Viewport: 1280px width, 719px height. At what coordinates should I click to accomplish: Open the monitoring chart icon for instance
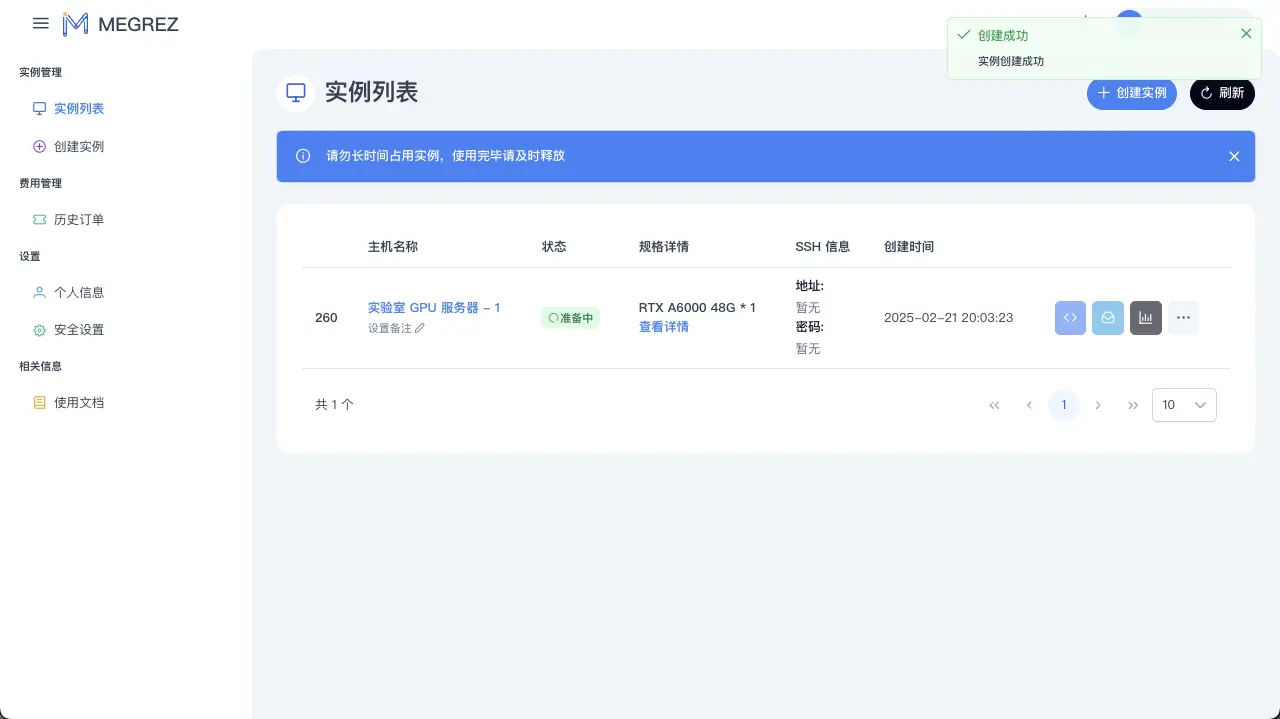tap(1146, 318)
